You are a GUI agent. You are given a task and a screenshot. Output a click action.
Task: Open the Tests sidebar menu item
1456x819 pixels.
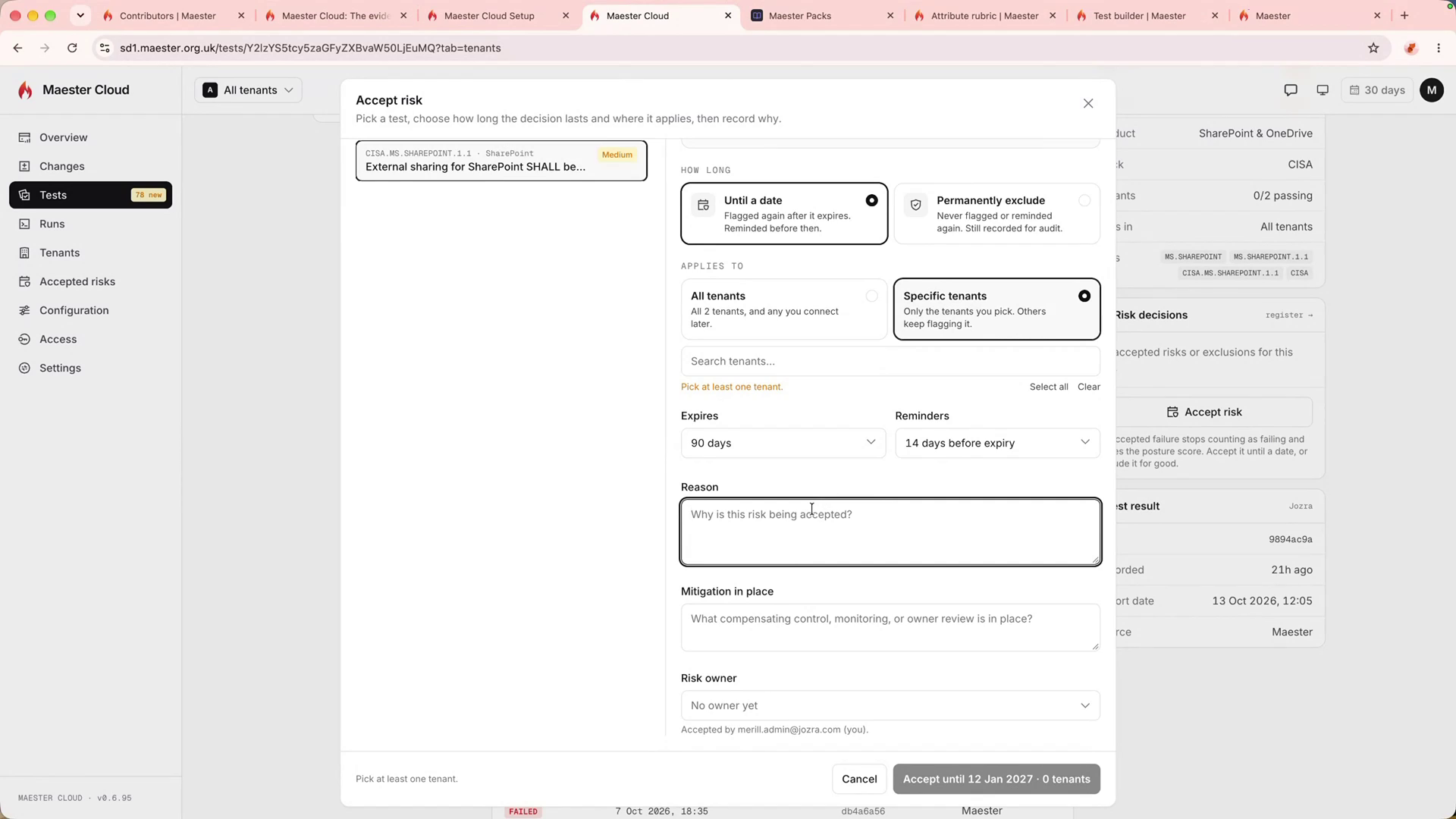[x=90, y=195]
